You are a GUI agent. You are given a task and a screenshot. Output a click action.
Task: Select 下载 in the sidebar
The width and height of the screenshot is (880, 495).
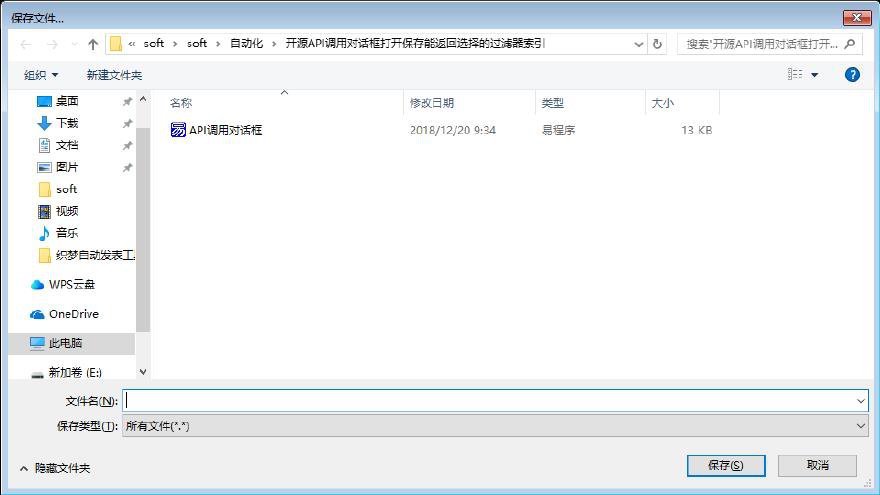[67, 123]
